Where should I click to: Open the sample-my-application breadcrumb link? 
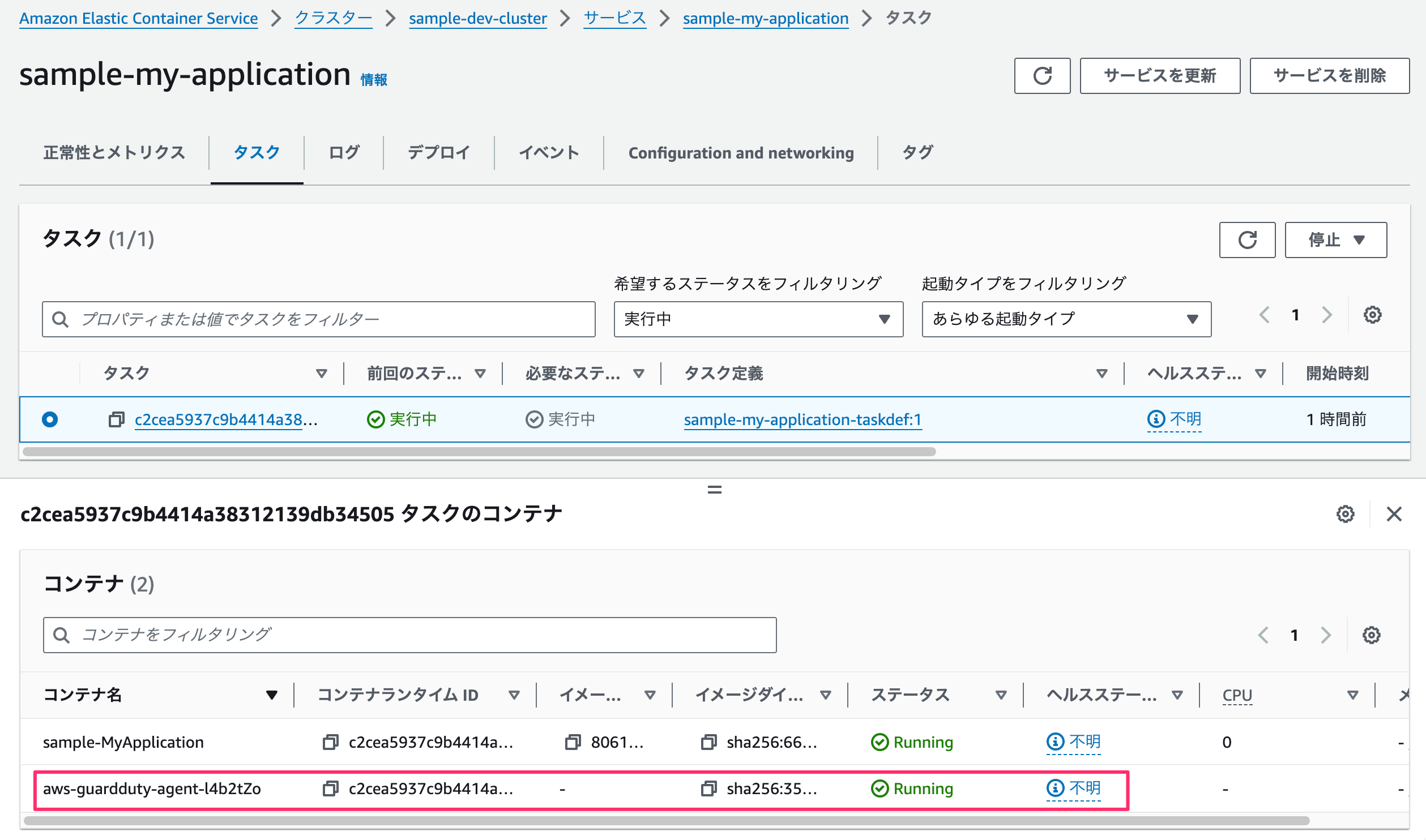pyautogui.click(x=766, y=18)
